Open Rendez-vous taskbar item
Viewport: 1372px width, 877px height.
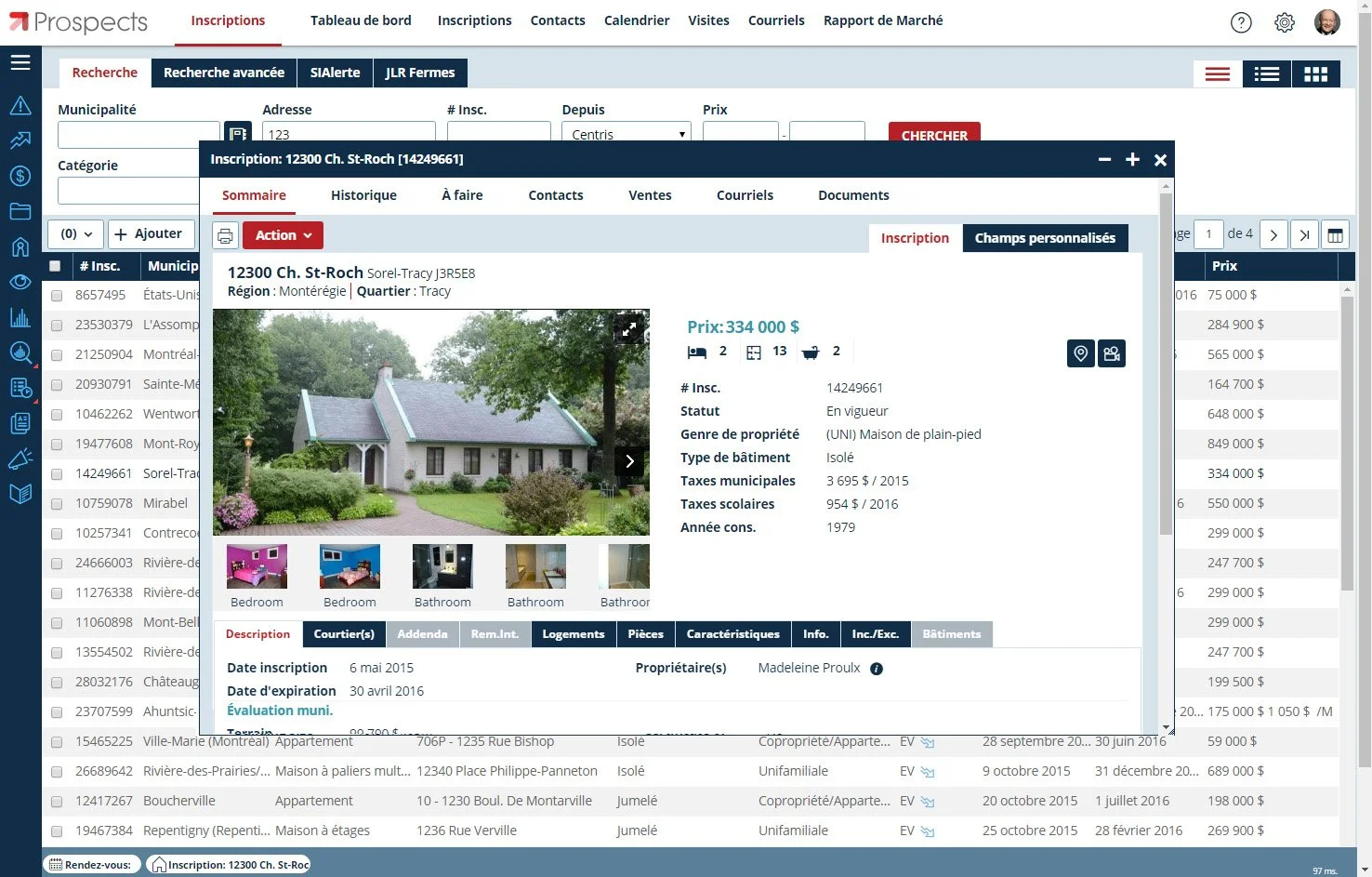[91, 865]
